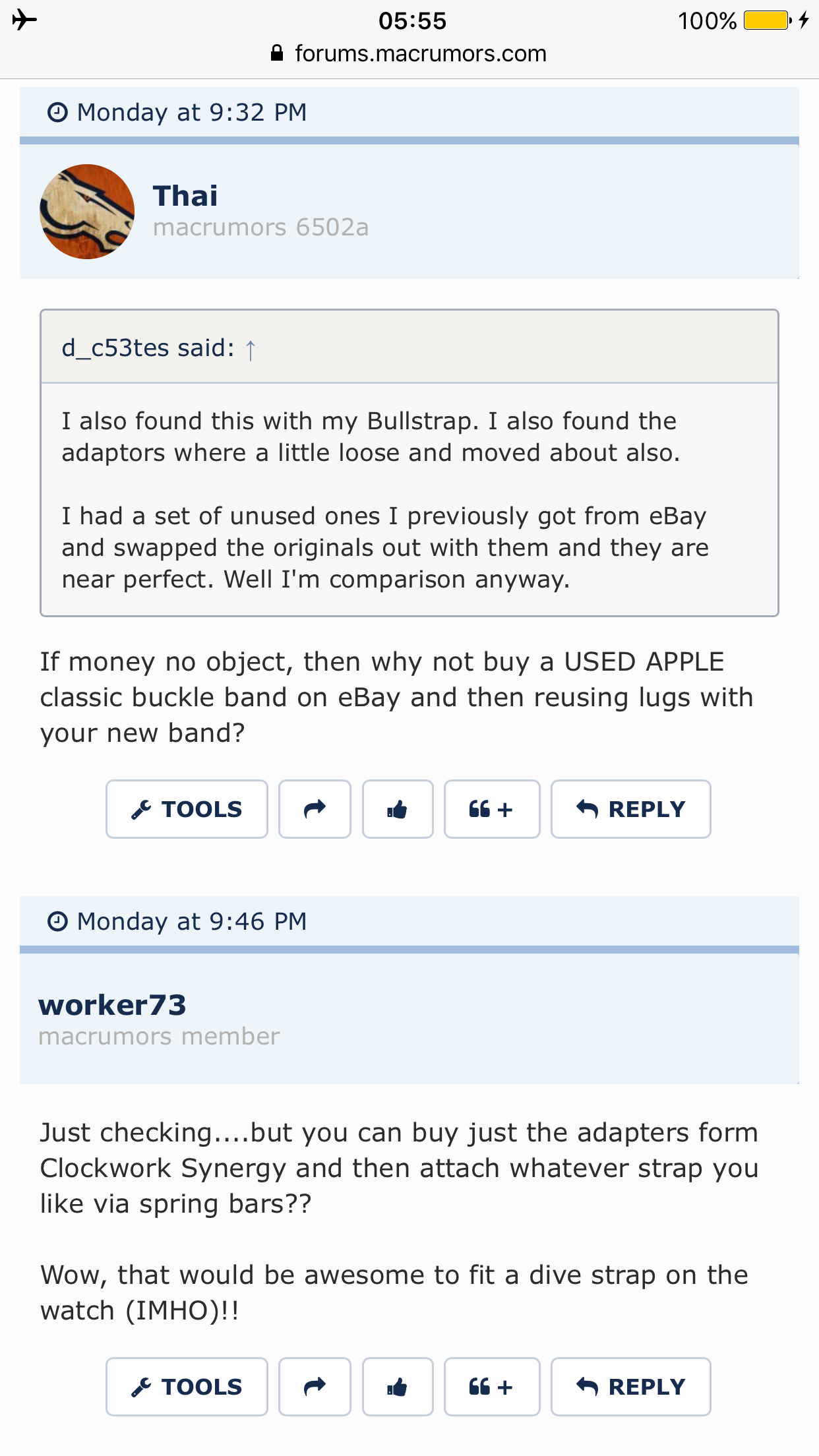Tap the lock icon beside URL

coord(277,53)
